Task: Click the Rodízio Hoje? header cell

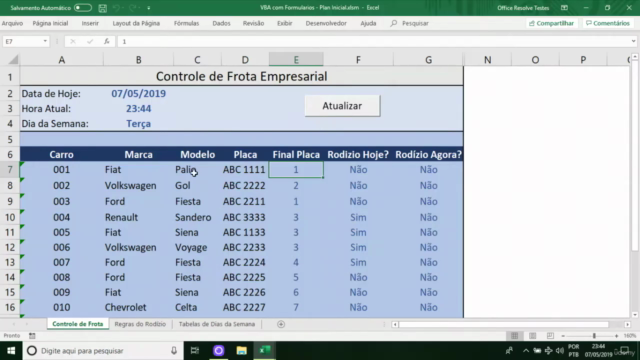Action: pyautogui.click(x=358, y=154)
